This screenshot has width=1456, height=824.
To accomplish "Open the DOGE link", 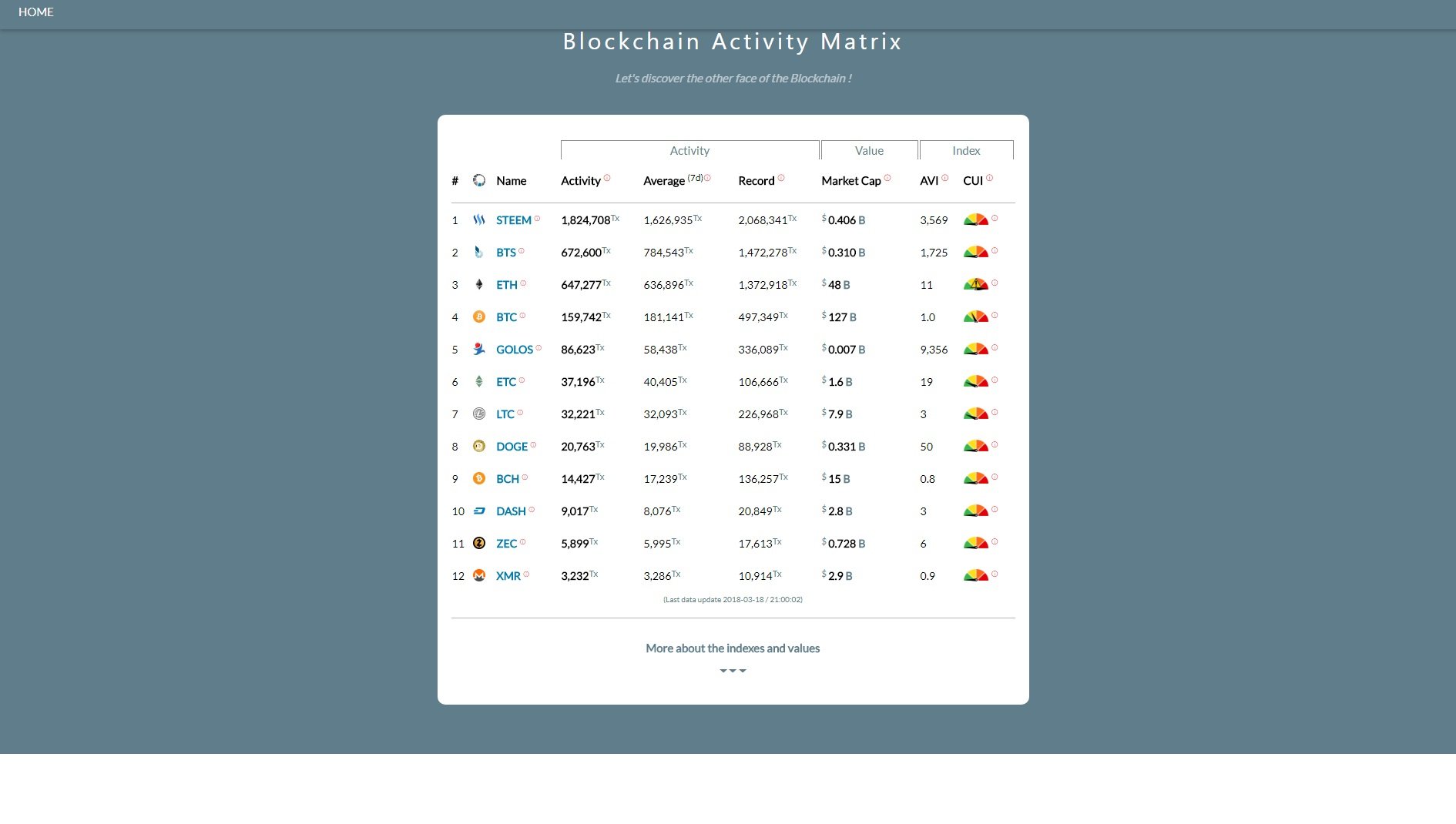I will [x=512, y=447].
